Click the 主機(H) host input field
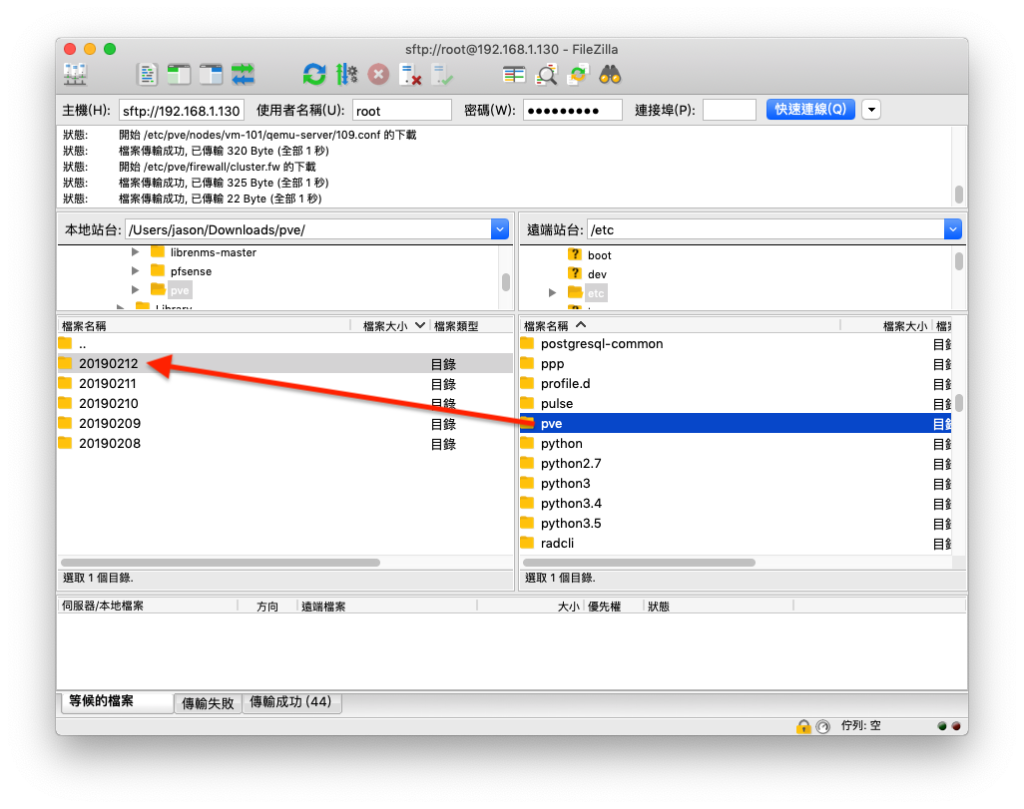Image resolution: width=1024 pixels, height=809 pixels. pyautogui.click(x=182, y=110)
